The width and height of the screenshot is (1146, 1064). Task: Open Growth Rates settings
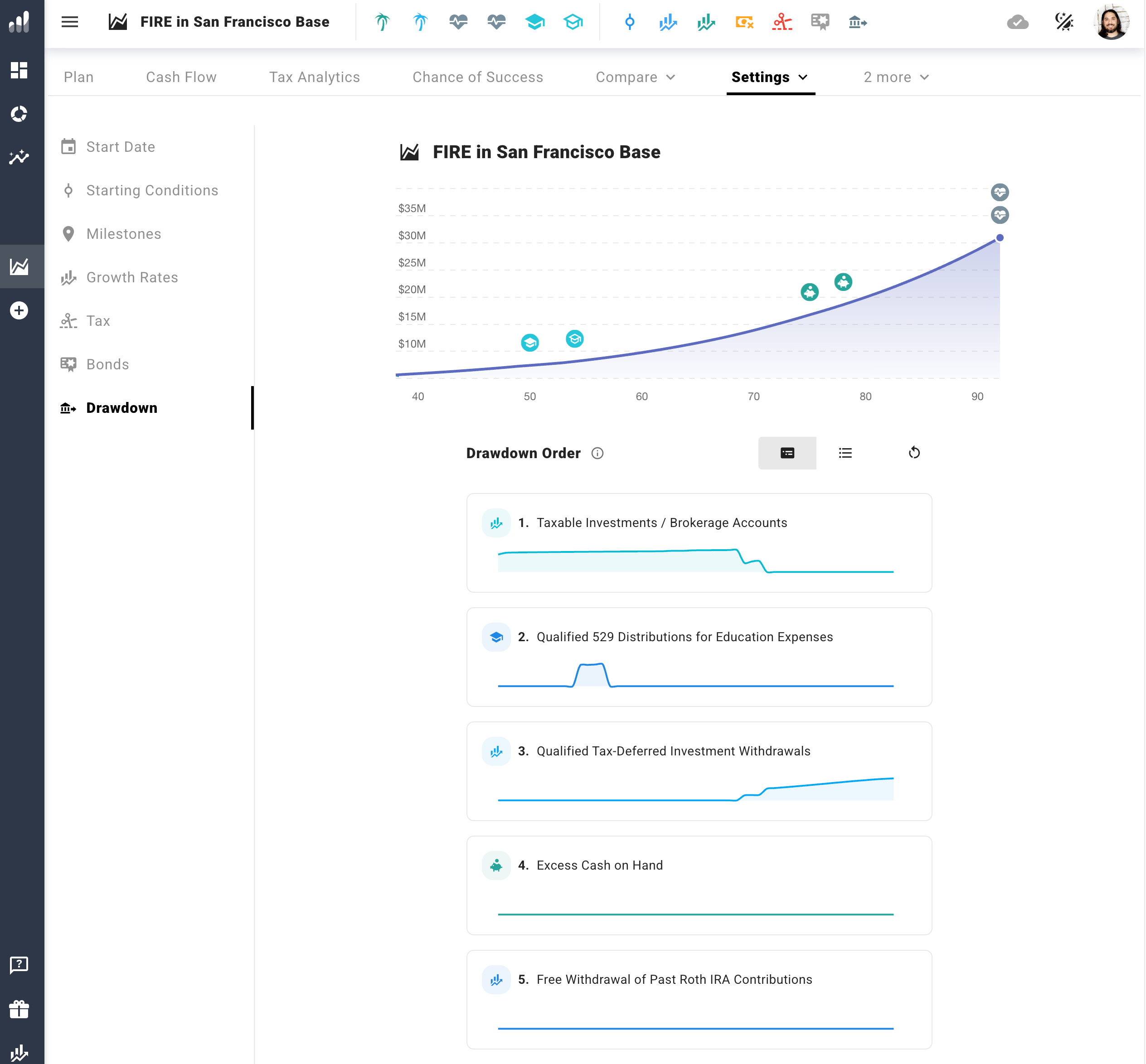click(132, 277)
